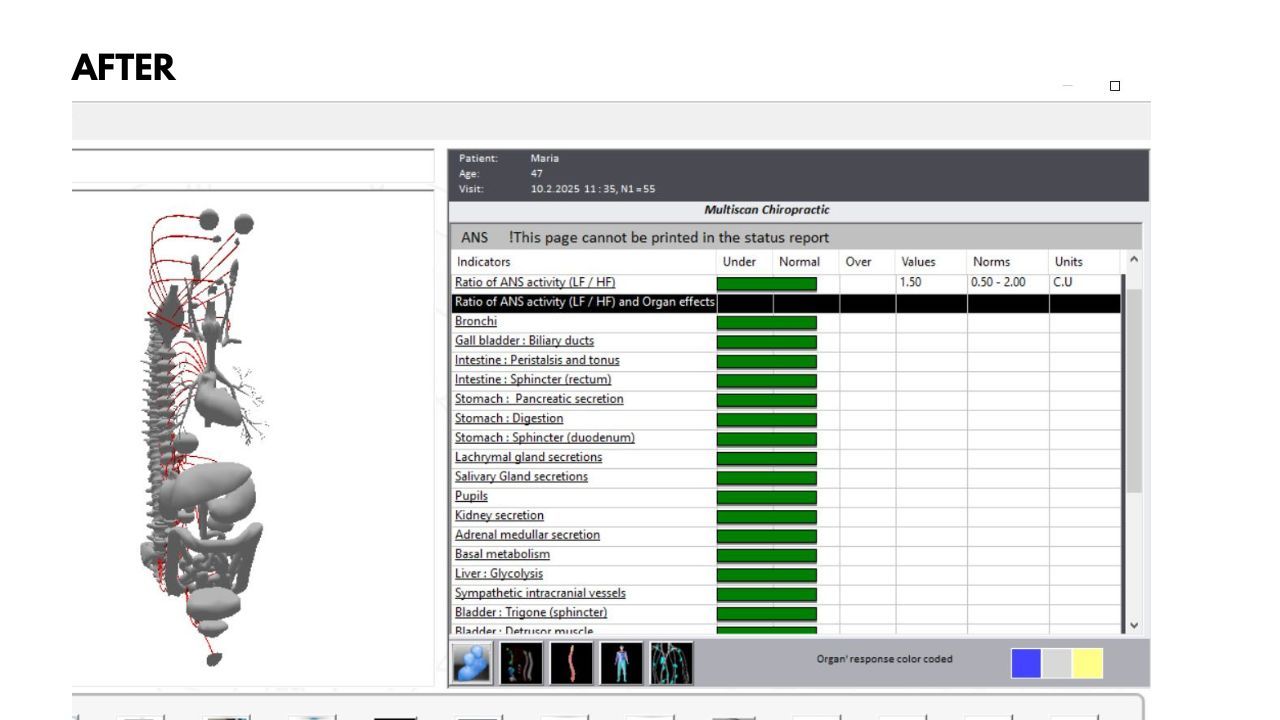
Task: Select the highlighted LF / HF and Organ effects row
Action: pyautogui.click(x=787, y=302)
